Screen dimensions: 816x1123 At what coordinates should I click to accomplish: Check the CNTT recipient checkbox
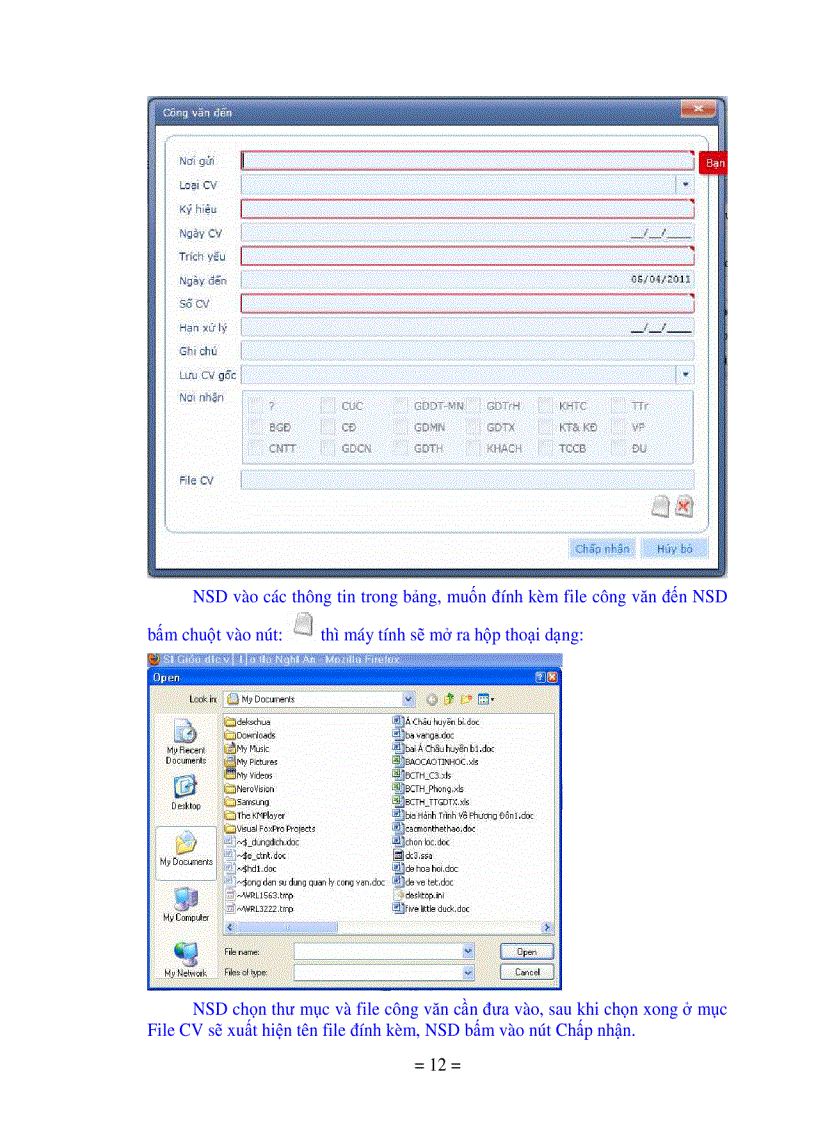point(256,449)
